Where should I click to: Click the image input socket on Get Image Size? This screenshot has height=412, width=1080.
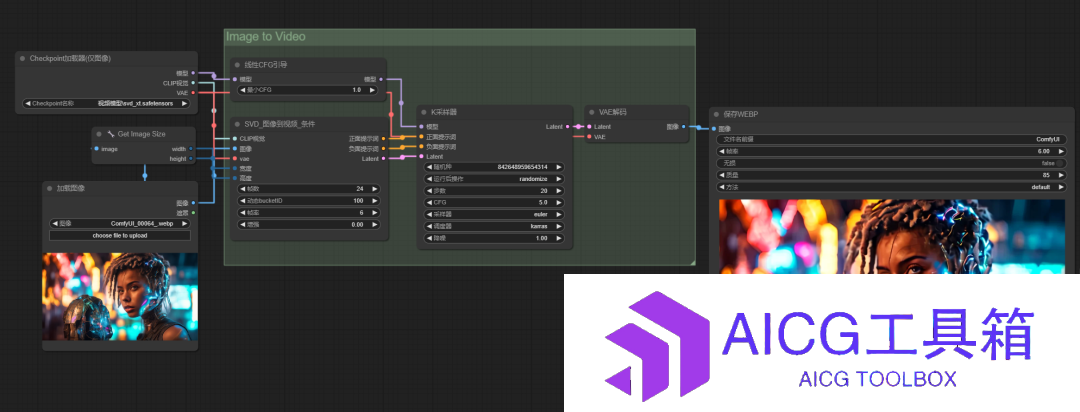click(x=96, y=148)
